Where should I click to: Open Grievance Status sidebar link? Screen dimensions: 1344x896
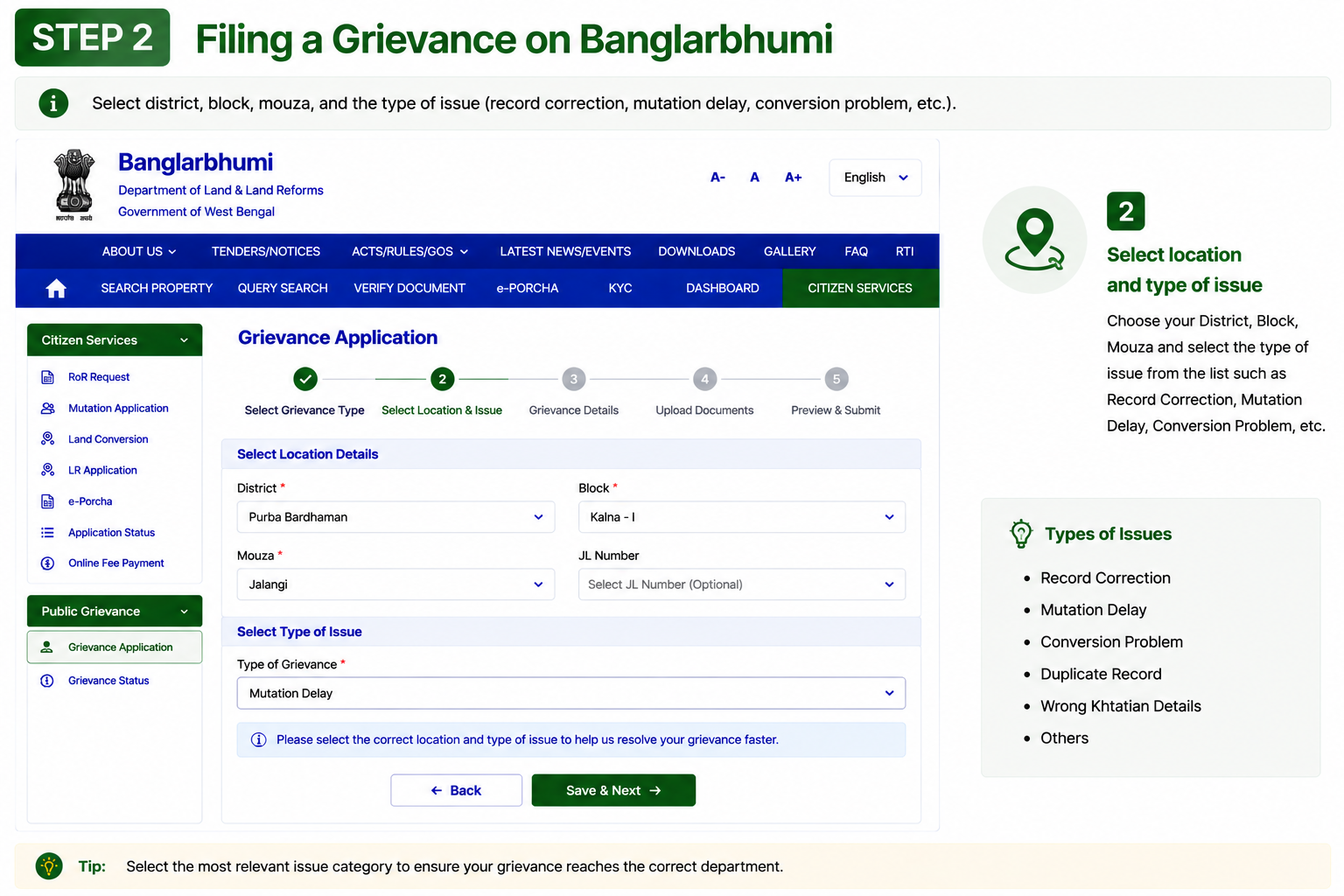click(108, 681)
